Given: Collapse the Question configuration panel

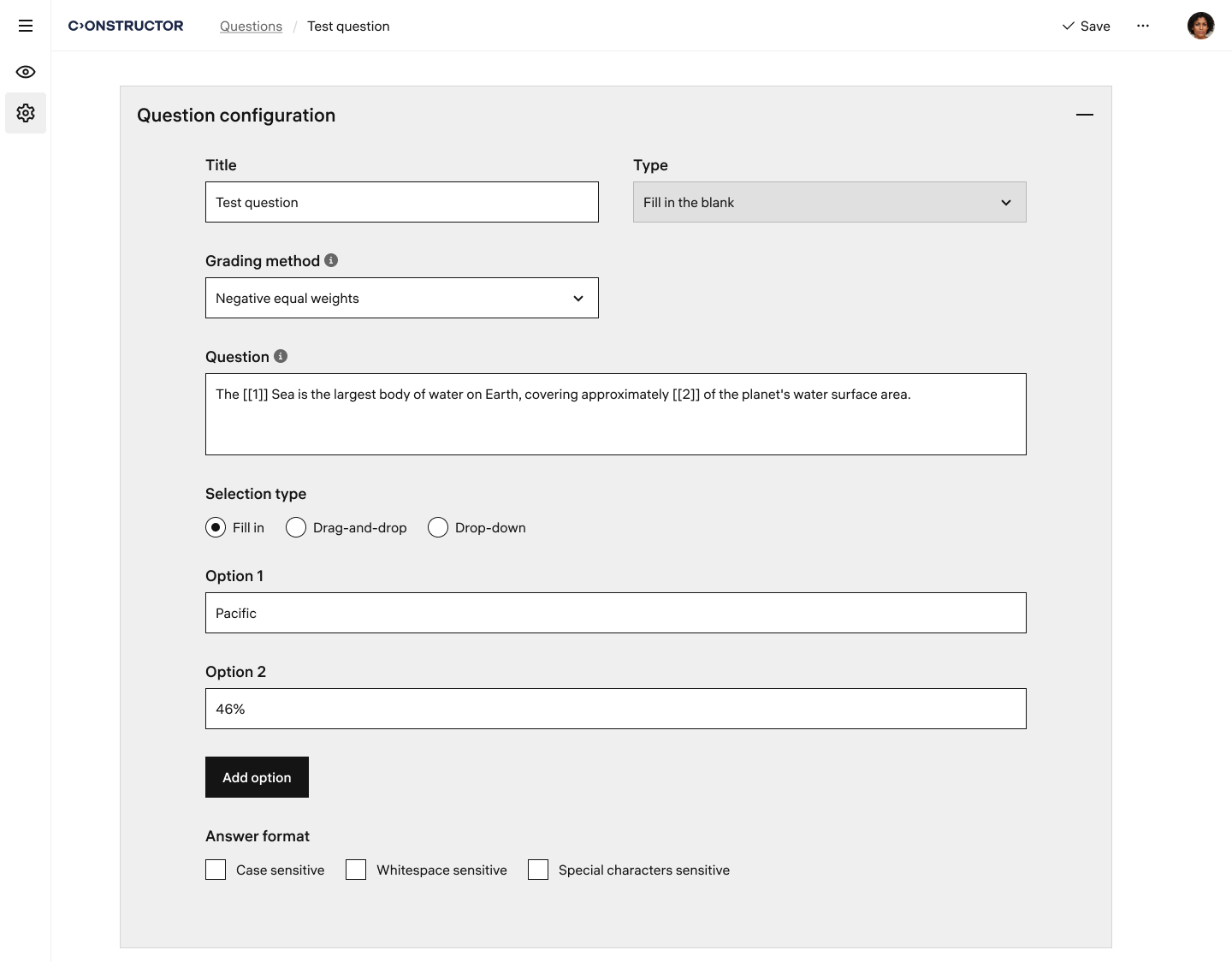Looking at the screenshot, I should pos(1084,115).
